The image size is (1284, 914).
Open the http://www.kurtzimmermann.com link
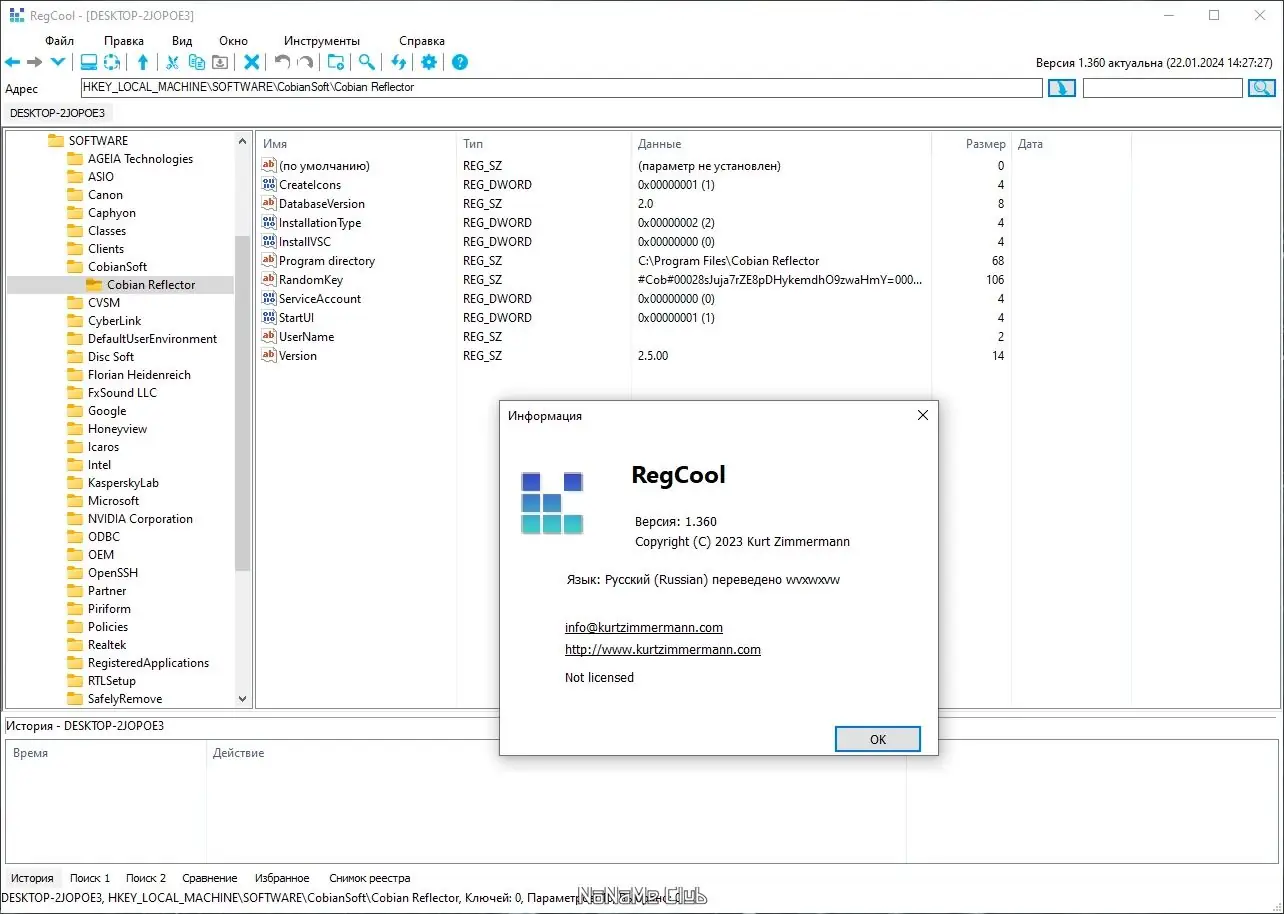pyautogui.click(x=663, y=650)
